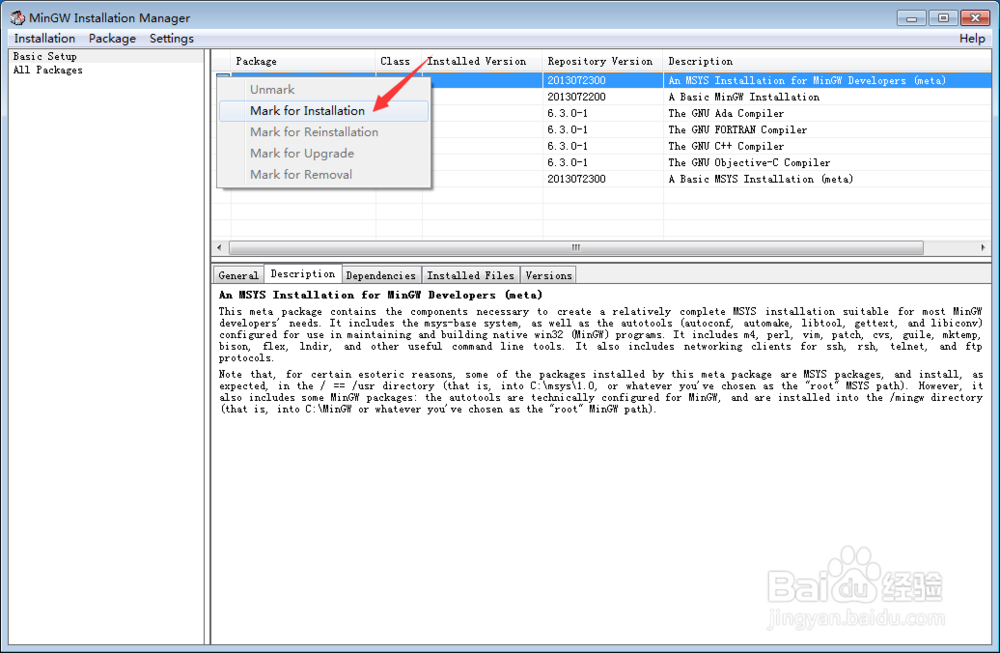Click the Description column header
The height and width of the screenshot is (653, 1000).
[x=827, y=61]
